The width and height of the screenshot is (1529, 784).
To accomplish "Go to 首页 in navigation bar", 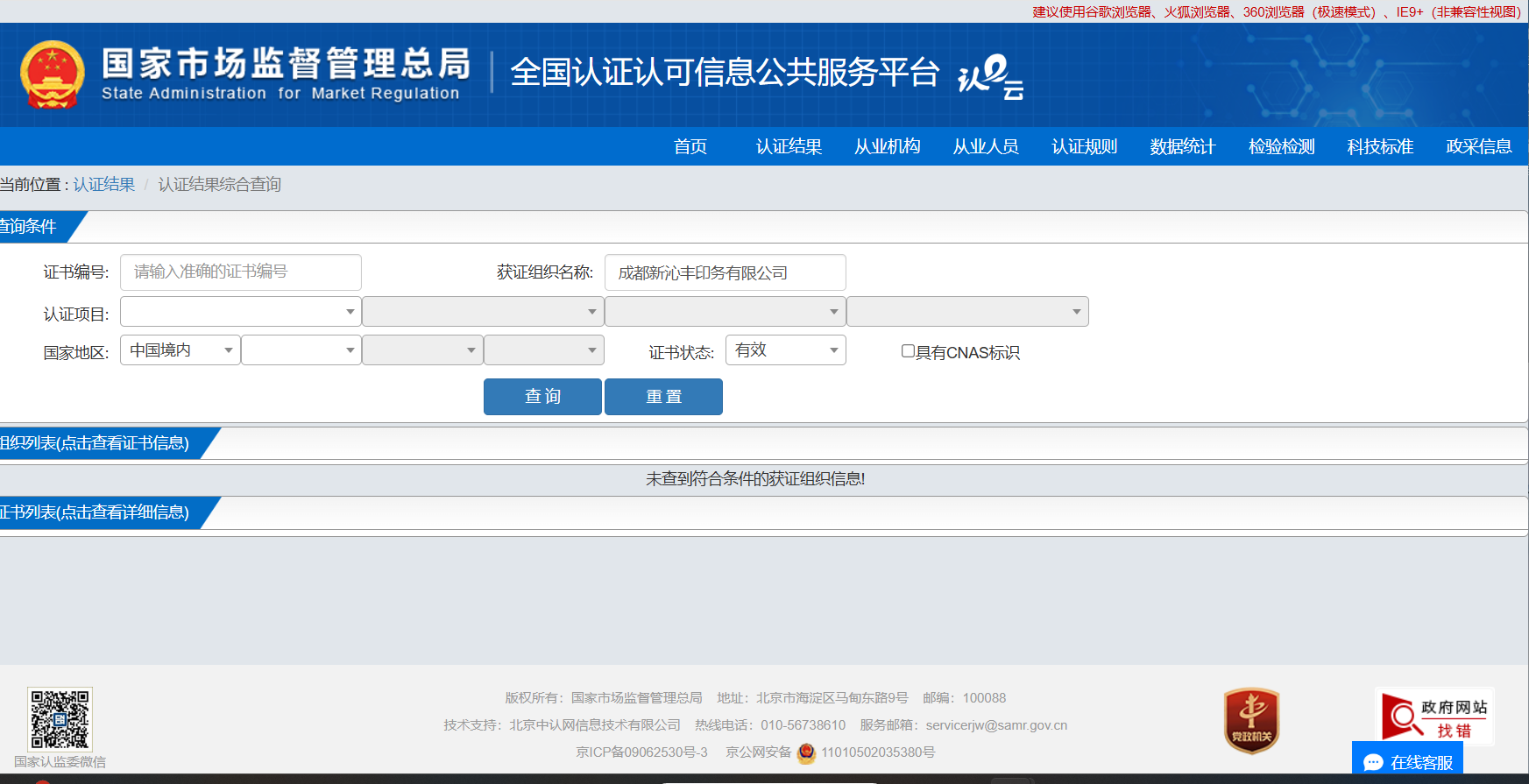I will 690,146.
